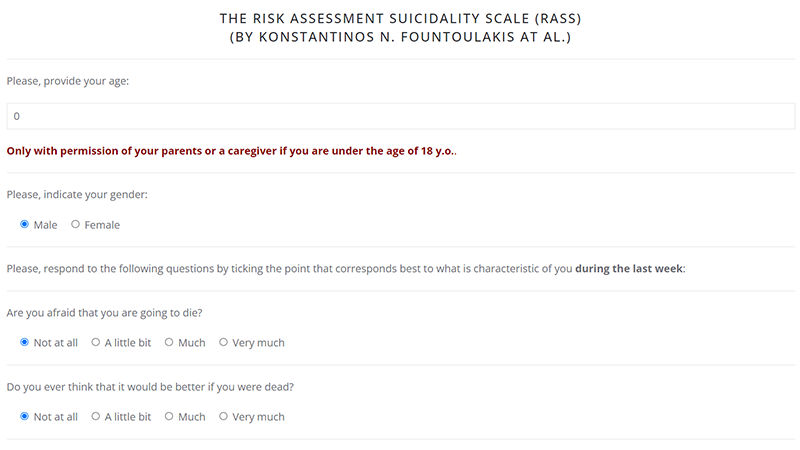Select the Male gender option
The height and width of the screenshot is (450, 800).
click(x=25, y=225)
